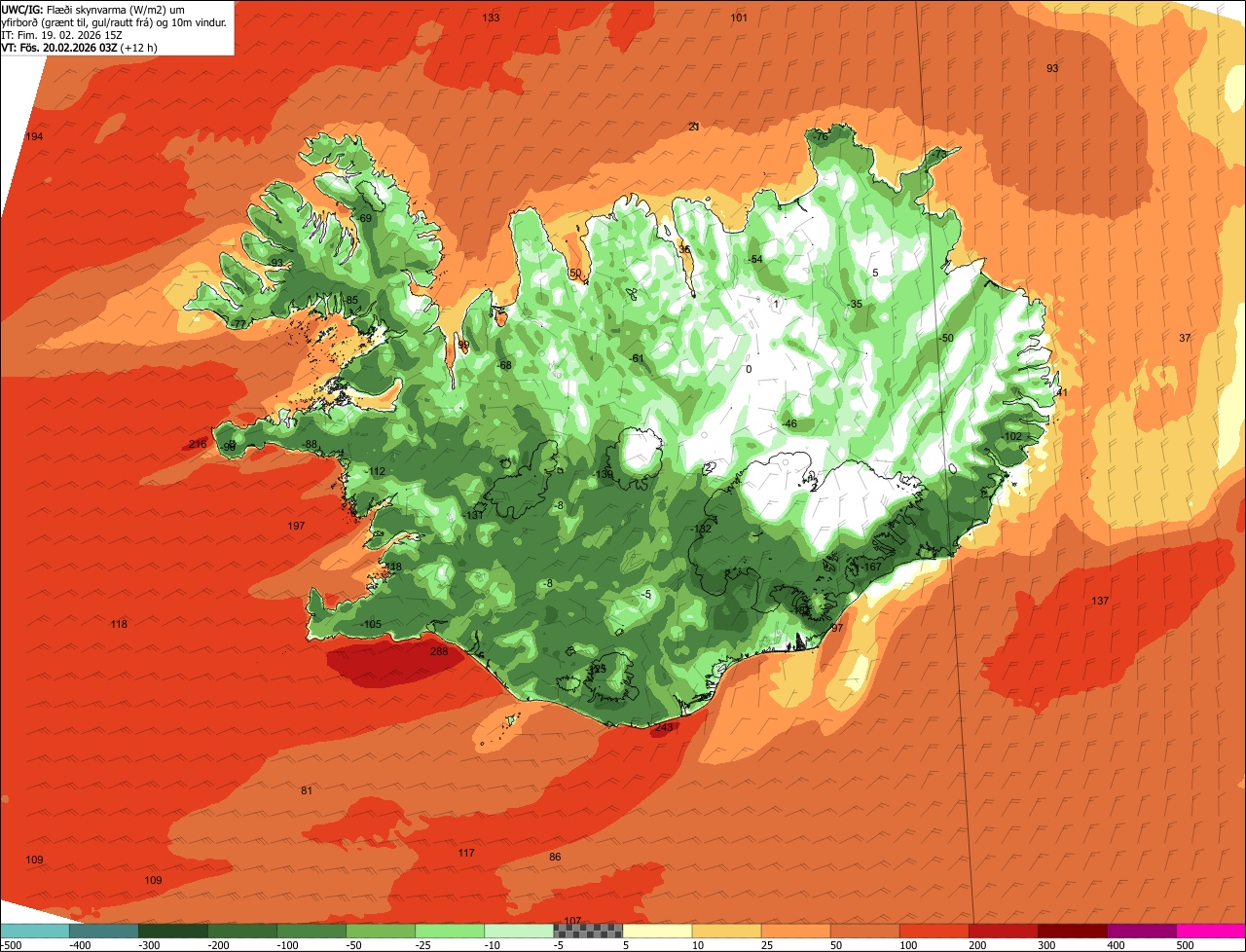Click the magenta legend swatch above 500
The image size is (1246, 952).
pos(1211,931)
